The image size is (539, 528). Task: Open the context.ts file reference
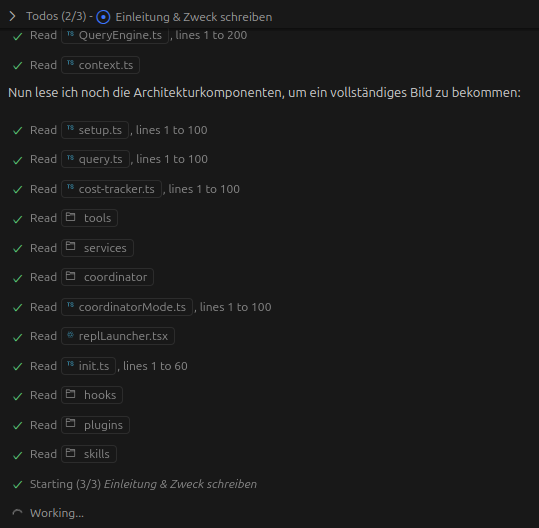click(100, 65)
